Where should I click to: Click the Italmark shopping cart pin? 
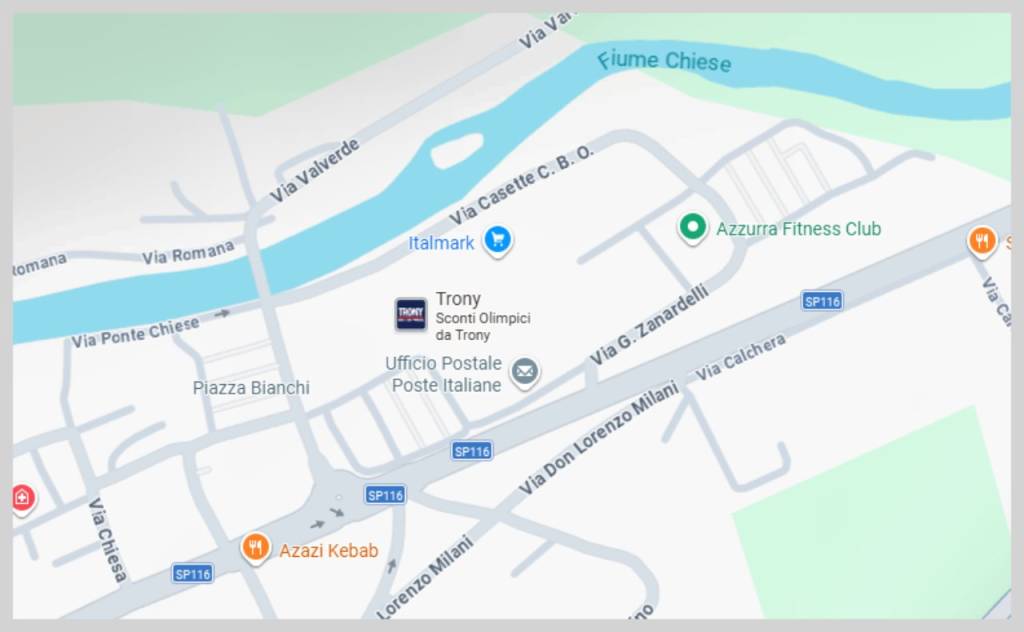tap(498, 240)
